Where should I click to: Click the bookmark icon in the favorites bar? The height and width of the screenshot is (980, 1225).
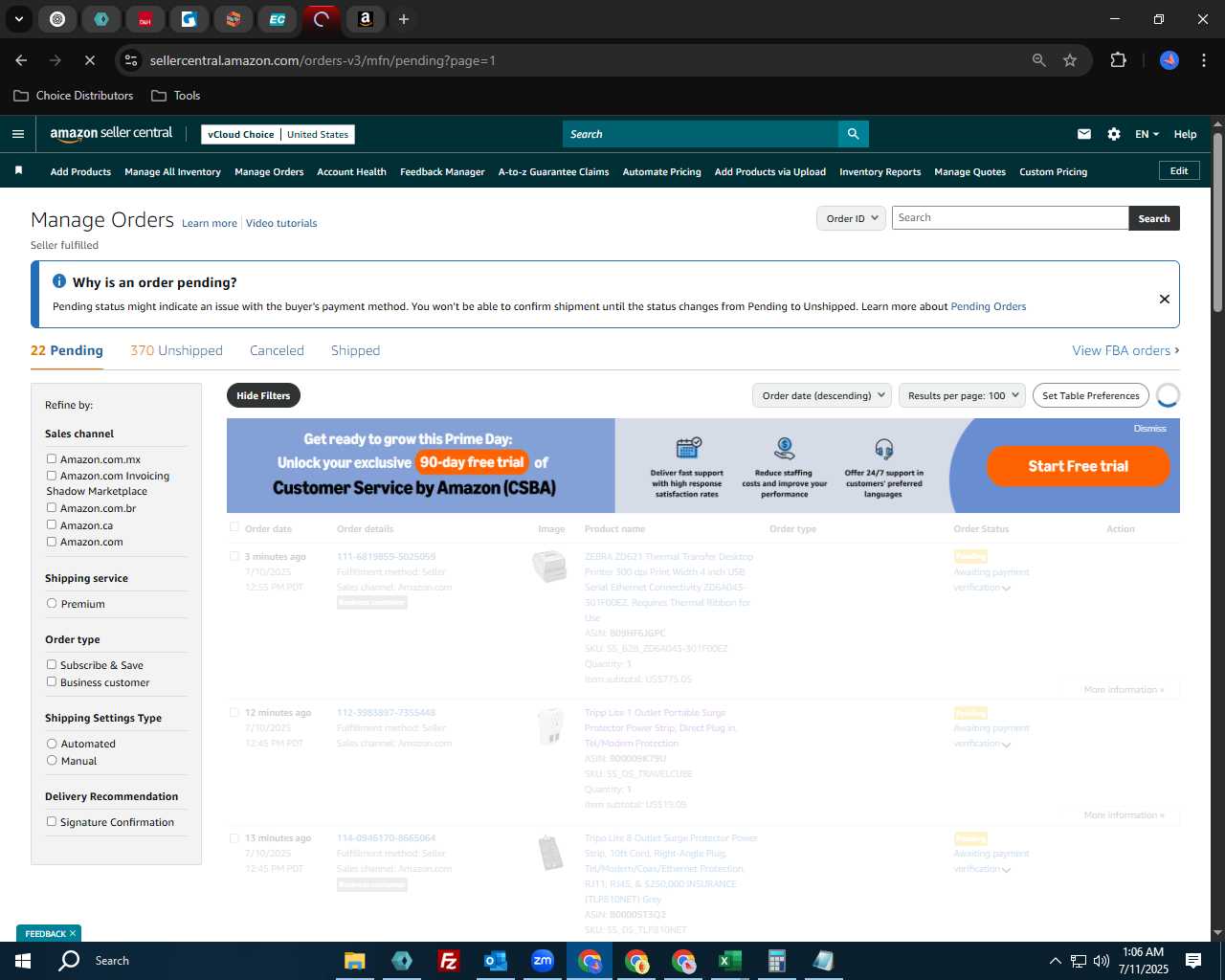point(18,170)
